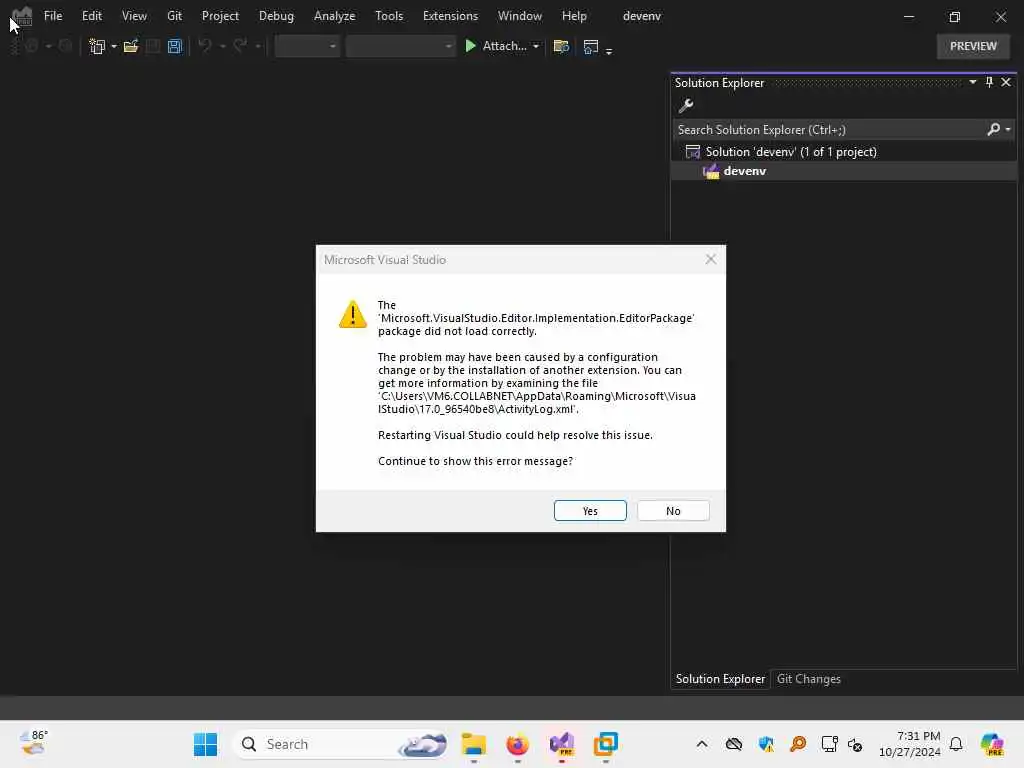Screen dimensions: 1024x768
Task: Open the Project menu
Action: click(x=220, y=16)
